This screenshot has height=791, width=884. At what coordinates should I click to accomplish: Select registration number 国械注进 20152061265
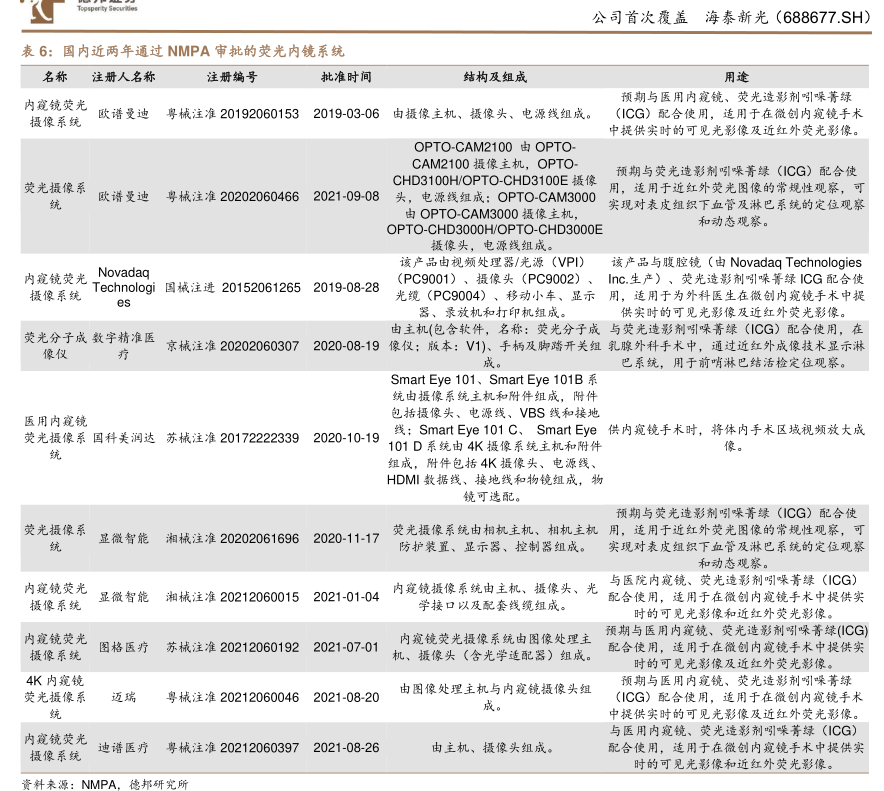[x=232, y=287]
